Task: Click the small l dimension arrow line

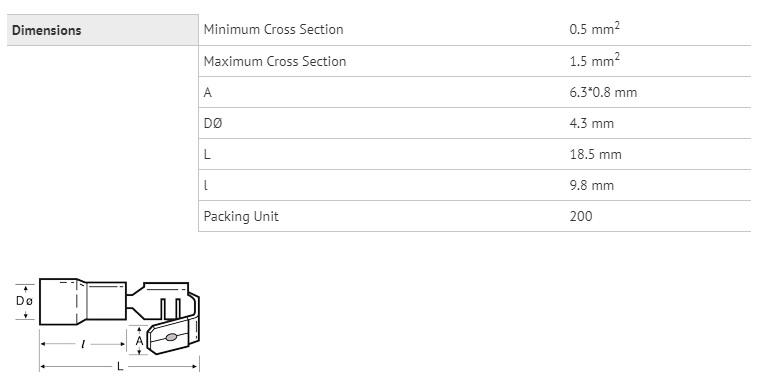Action: tap(82, 344)
